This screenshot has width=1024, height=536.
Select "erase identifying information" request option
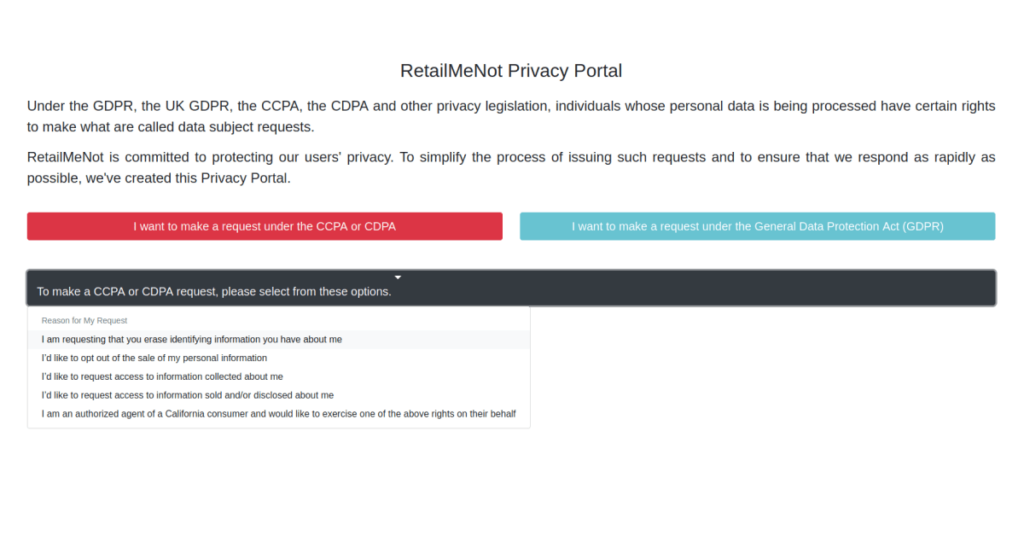[x=191, y=339]
